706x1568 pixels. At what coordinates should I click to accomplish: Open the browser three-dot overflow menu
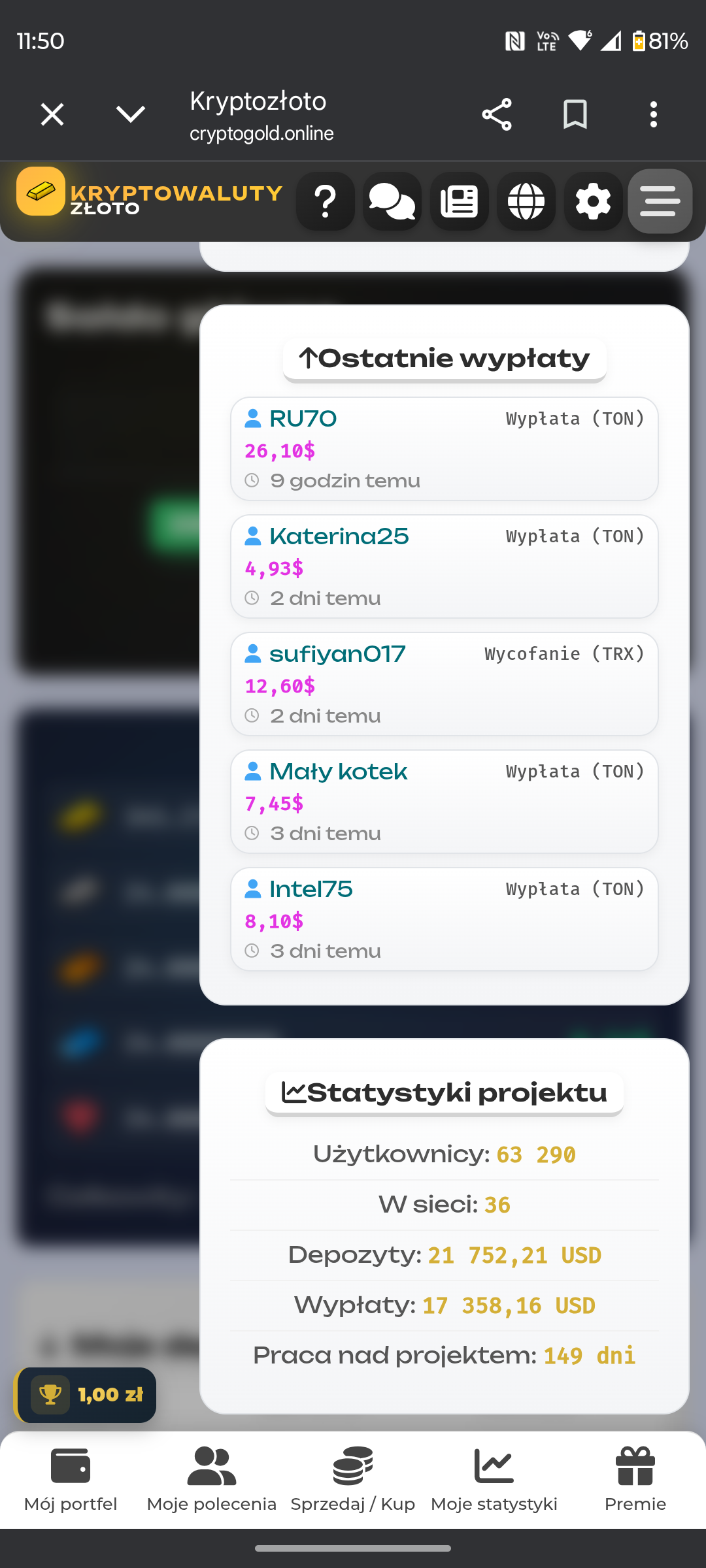pos(654,115)
